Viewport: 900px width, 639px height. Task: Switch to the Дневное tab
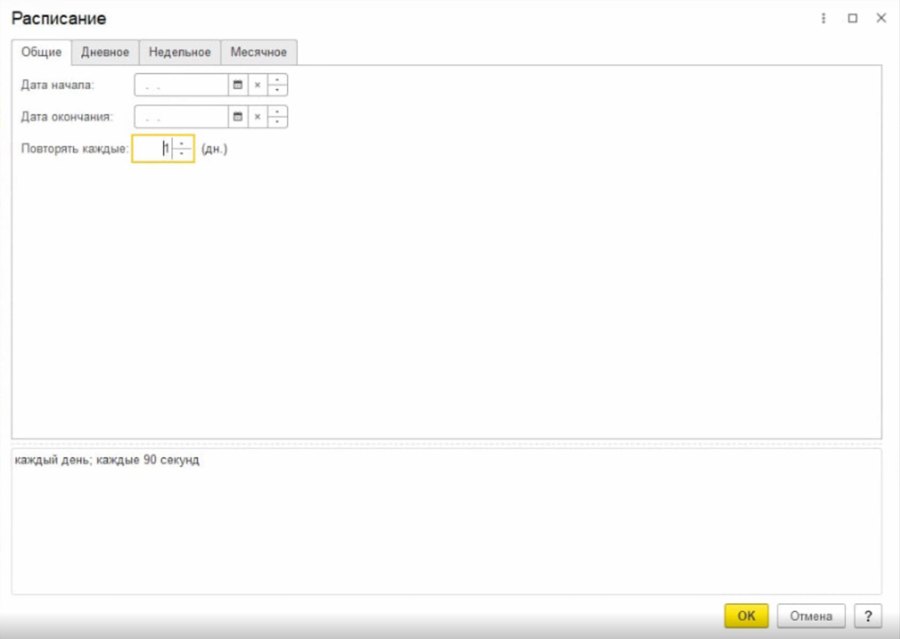coord(105,52)
